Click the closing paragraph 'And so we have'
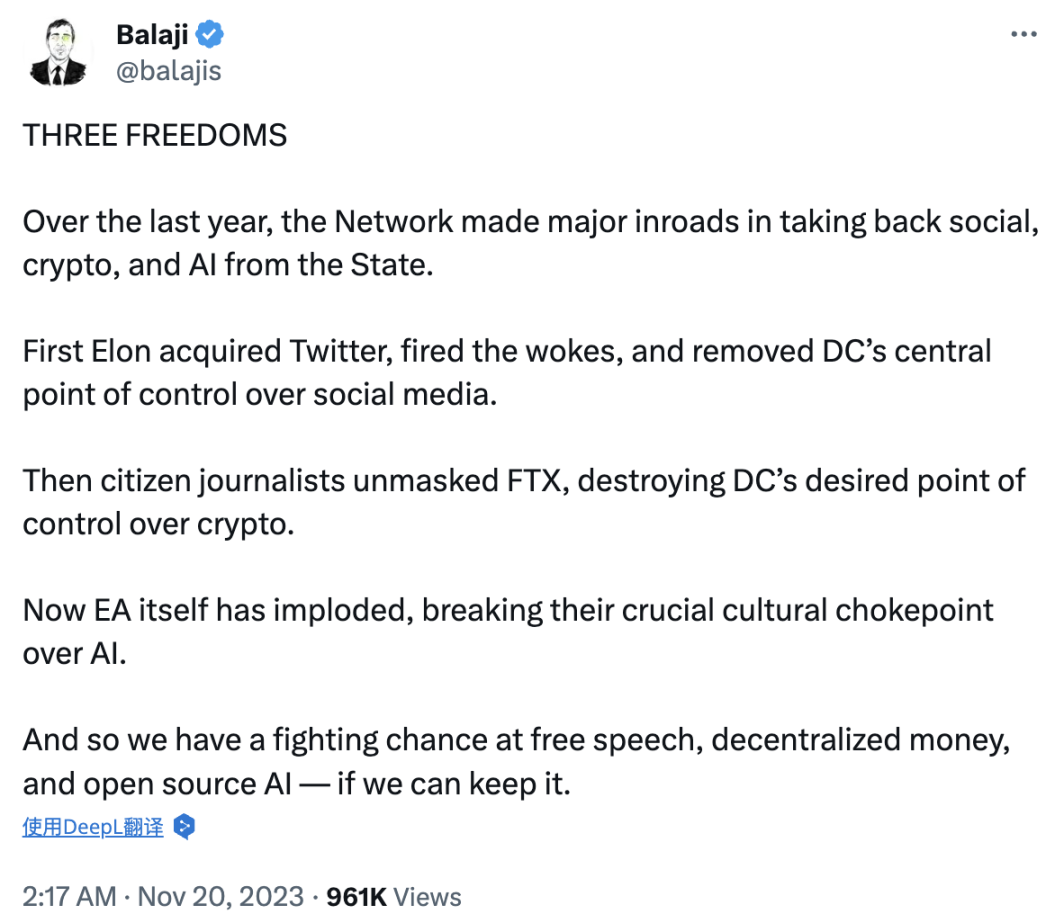1064x923 pixels. pos(516,761)
